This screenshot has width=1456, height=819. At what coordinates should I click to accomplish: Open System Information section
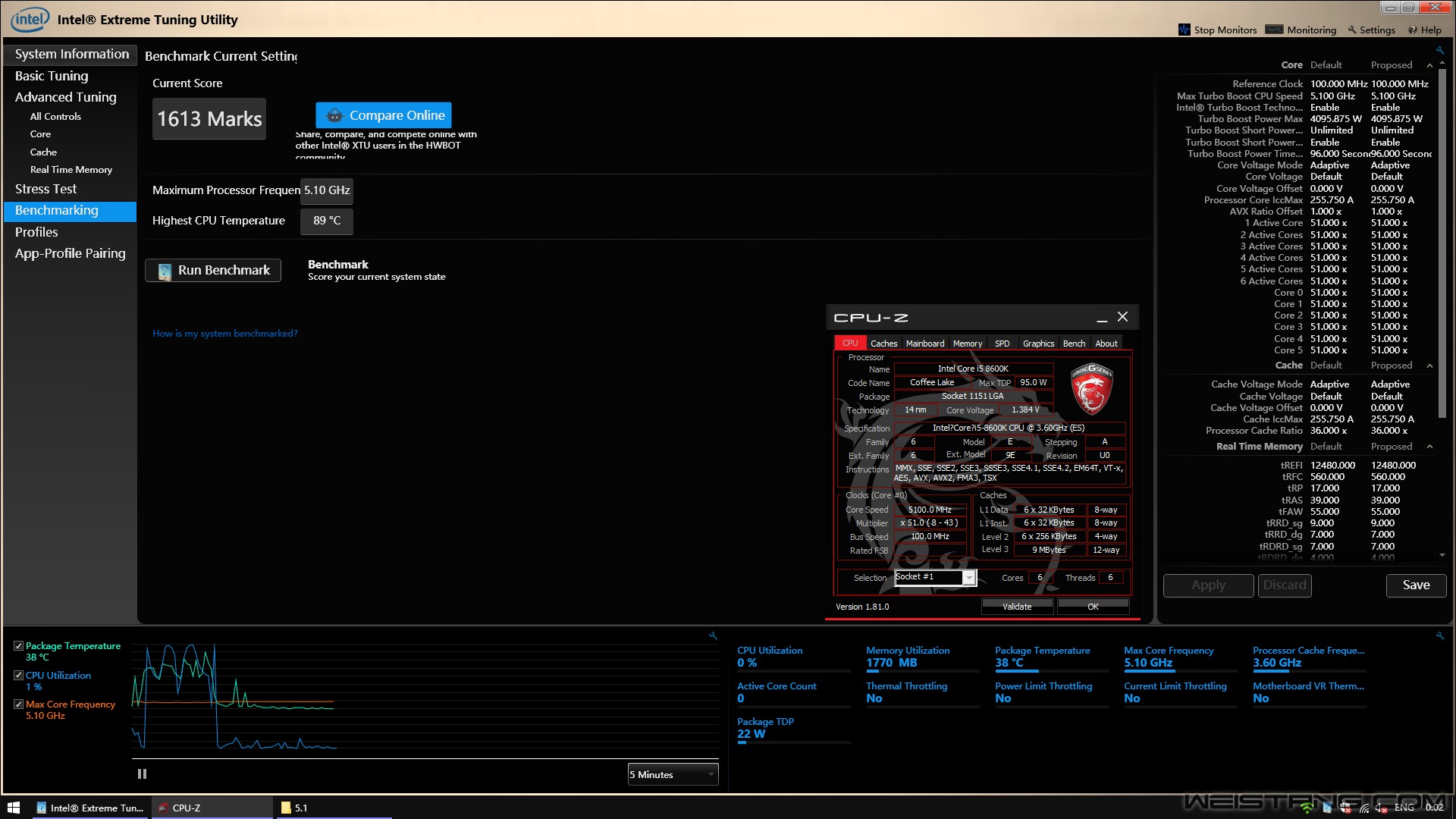71,54
